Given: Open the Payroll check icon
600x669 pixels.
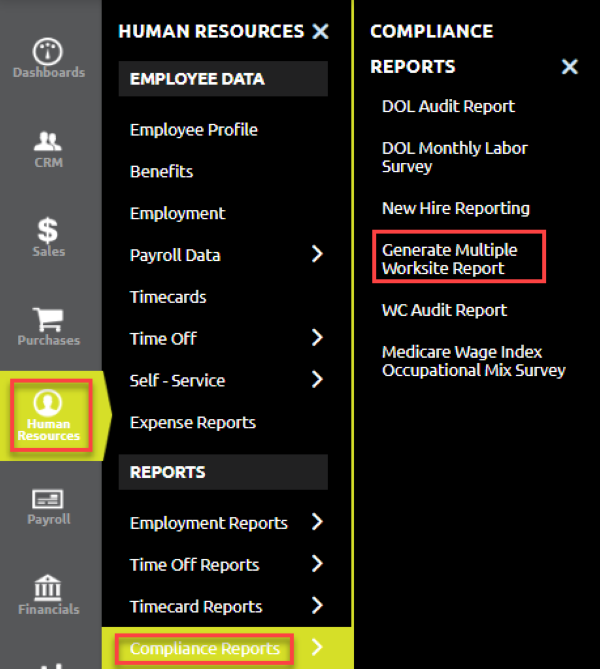Looking at the screenshot, I should click(48, 499).
